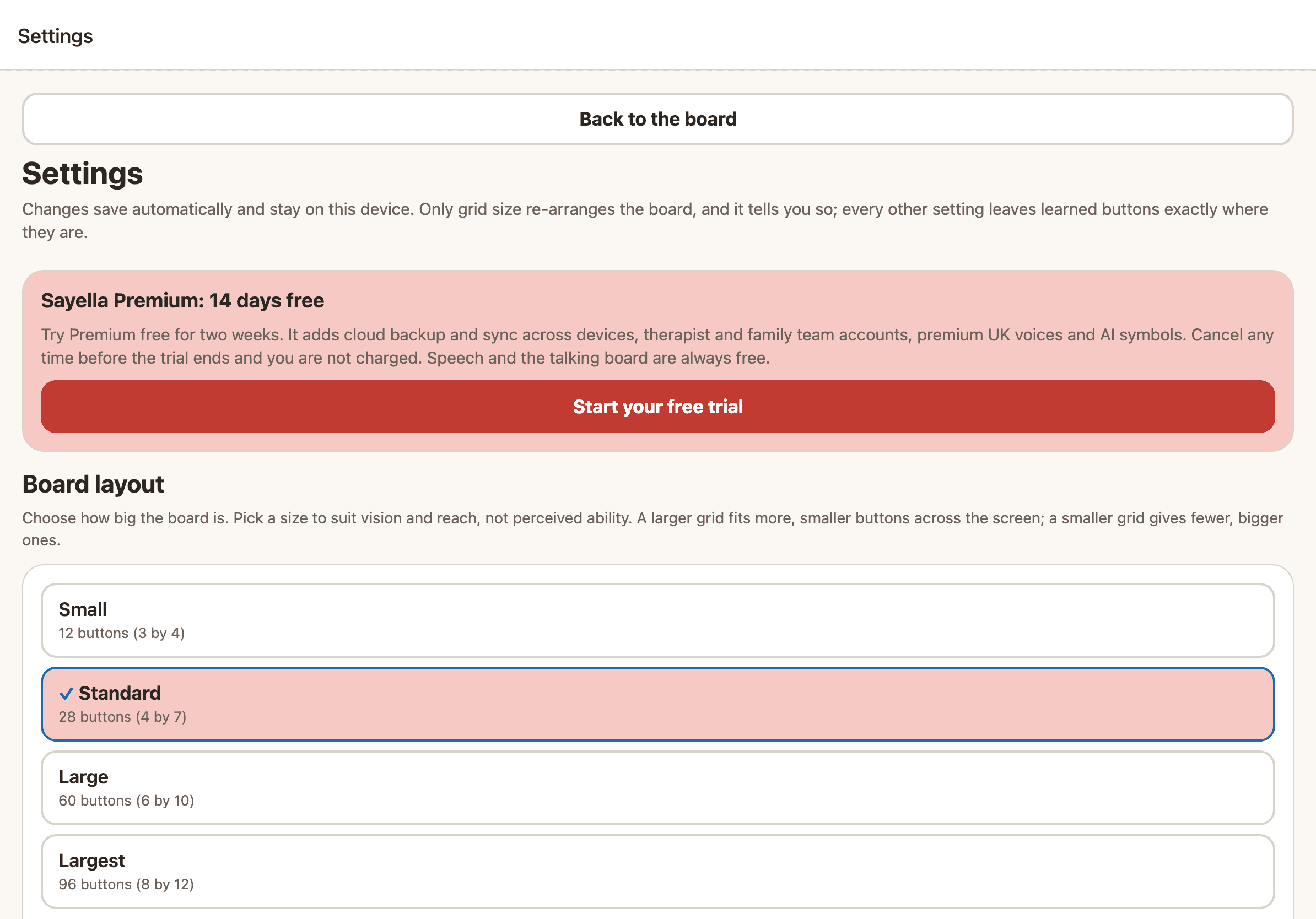
Task: Click the text '12 buttons (3 by 4)'
Action: point(121,633)
